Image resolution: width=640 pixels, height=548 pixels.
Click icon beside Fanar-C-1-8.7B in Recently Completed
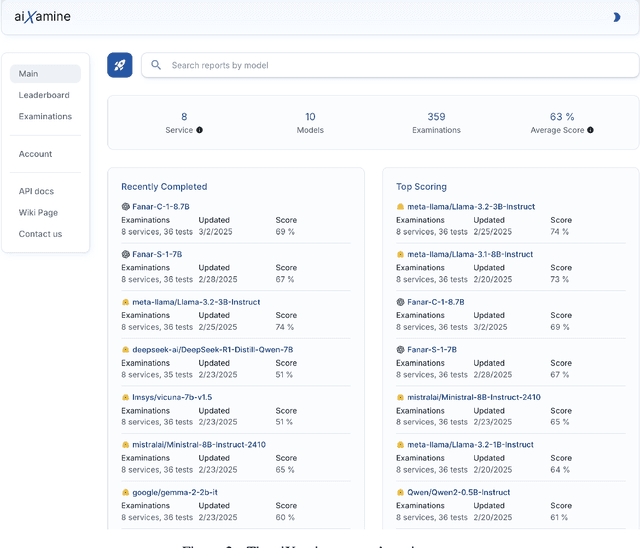pyautogui.click(x=125, y=207)
